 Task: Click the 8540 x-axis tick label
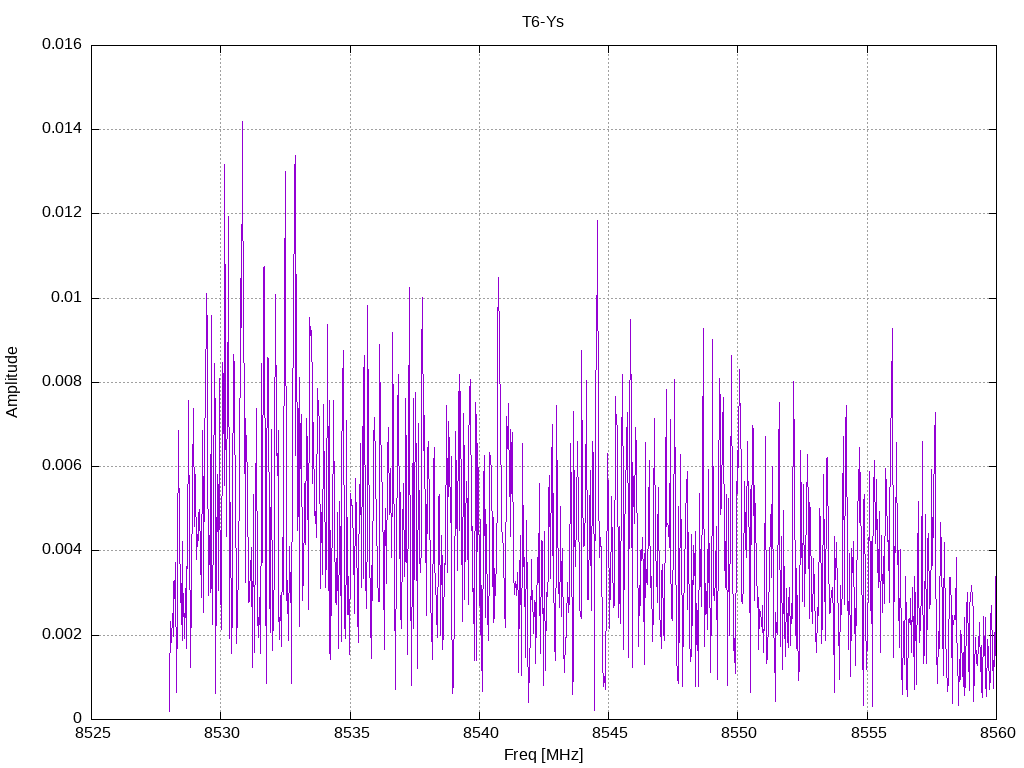[x=481, y=733]
